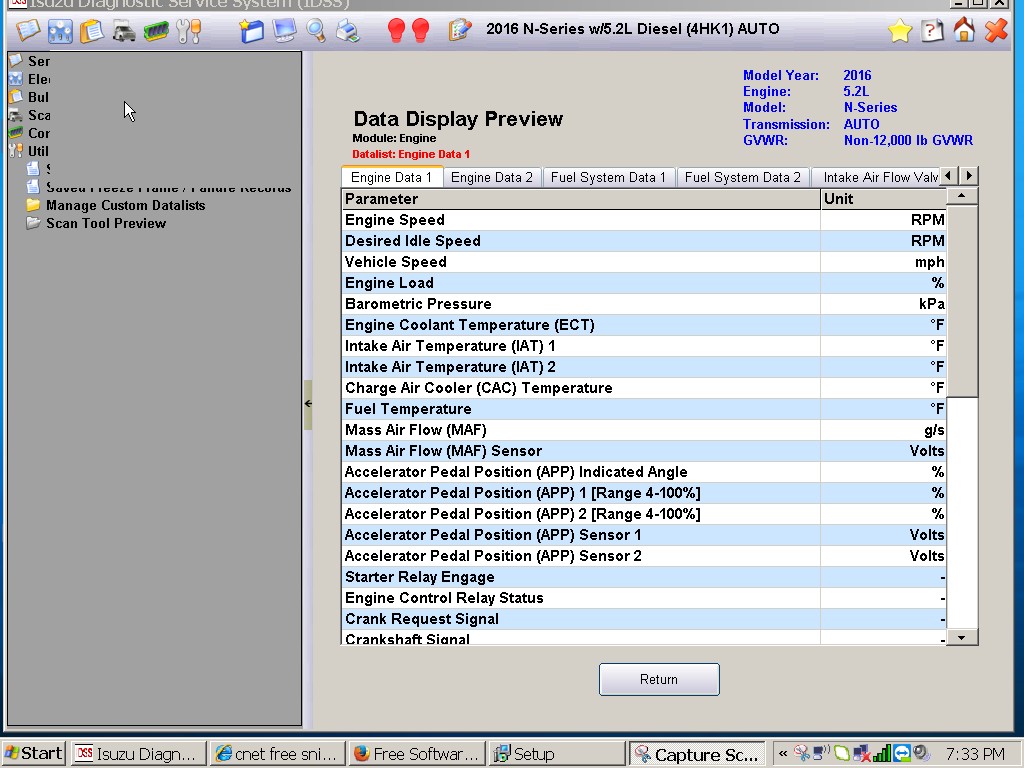Click the computer monitor toolbar icon

[284, 31]
